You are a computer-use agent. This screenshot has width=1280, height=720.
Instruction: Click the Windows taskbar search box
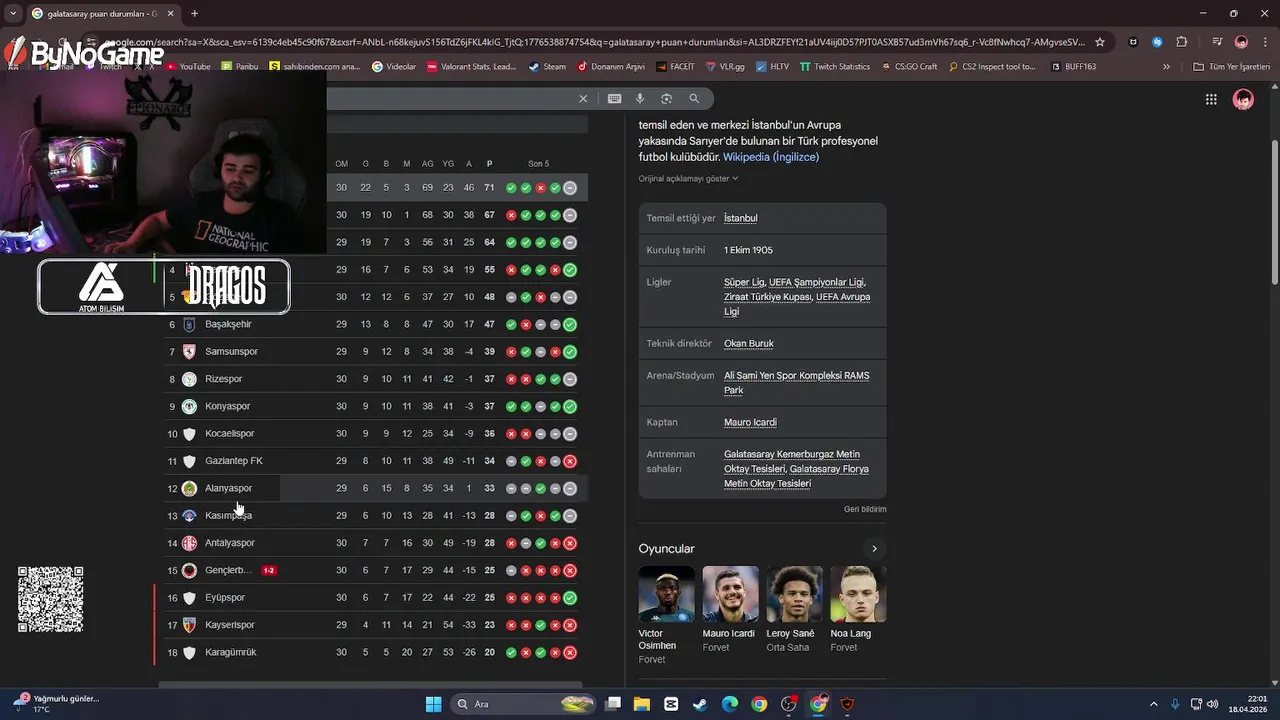point(524,704)
